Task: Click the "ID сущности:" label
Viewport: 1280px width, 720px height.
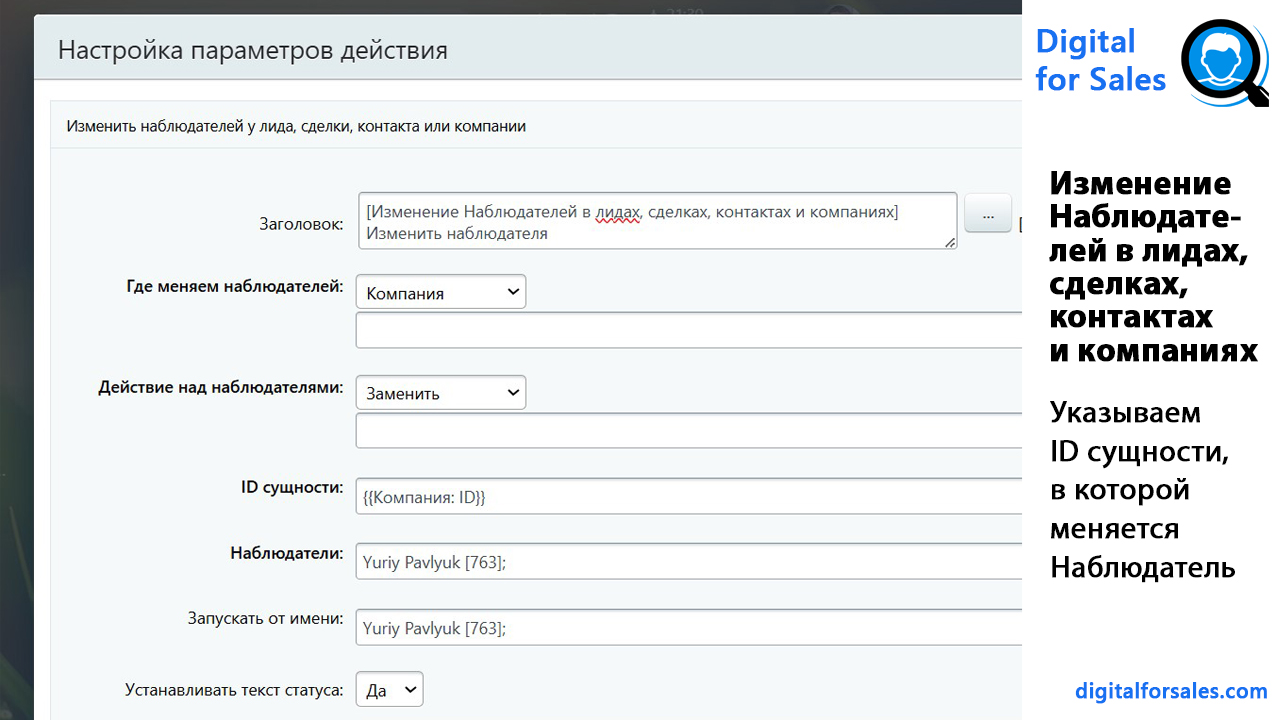Action: click(x=292, y=487)
